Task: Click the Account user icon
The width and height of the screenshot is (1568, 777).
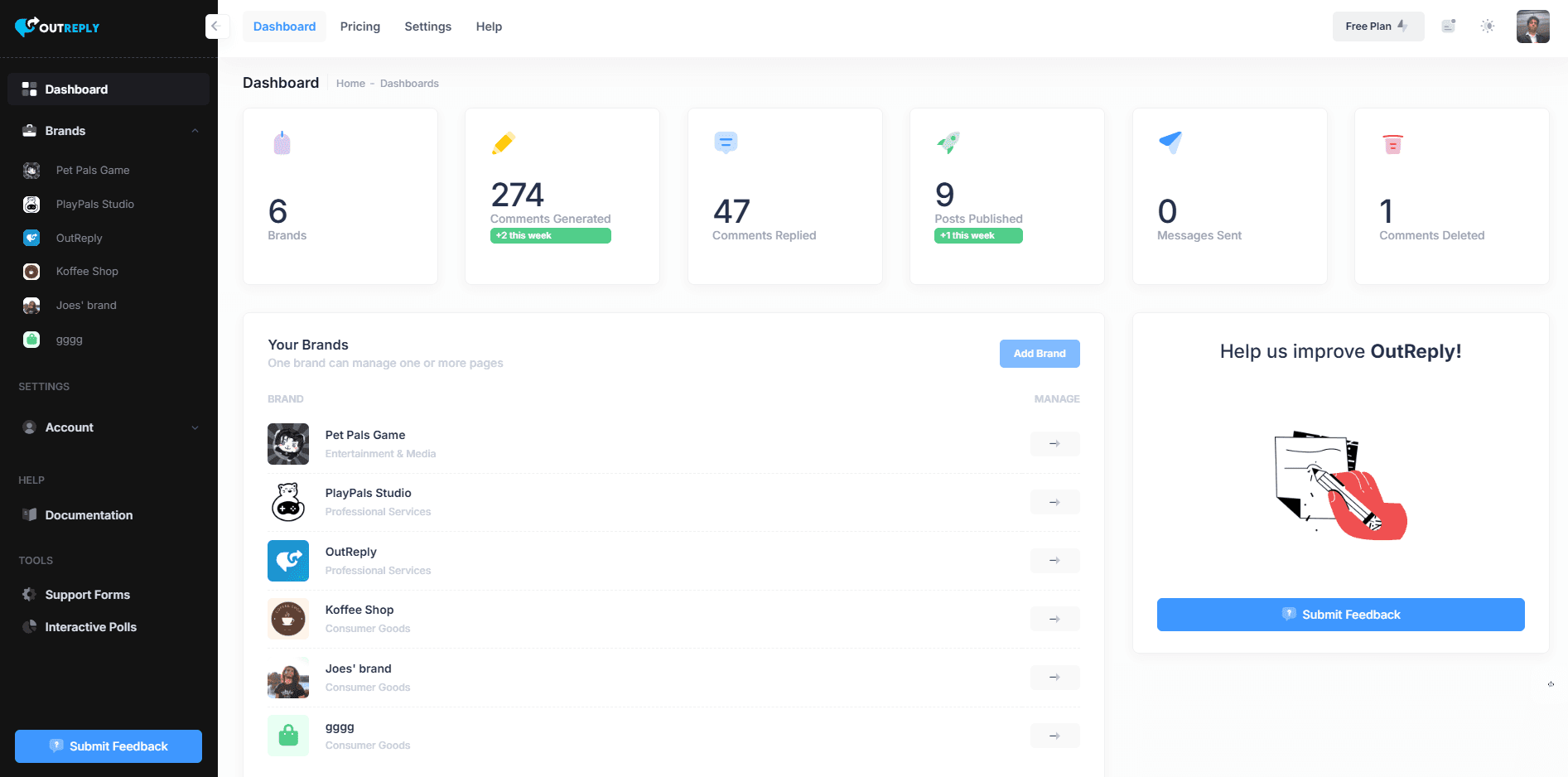Action: [29, 427]
